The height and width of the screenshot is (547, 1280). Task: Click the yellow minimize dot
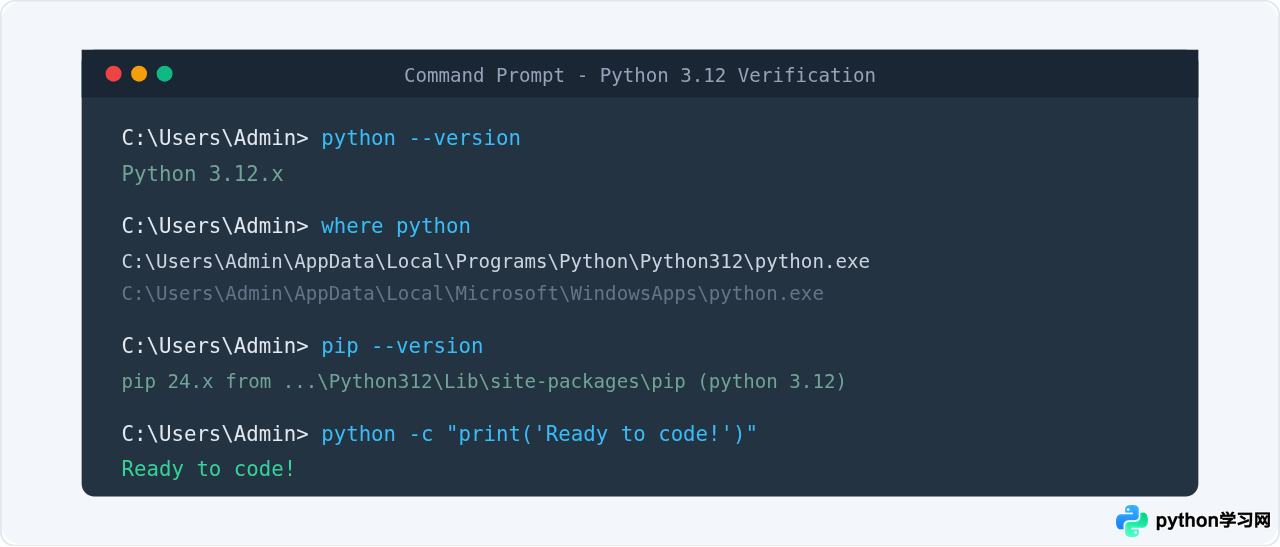point(139,74)
